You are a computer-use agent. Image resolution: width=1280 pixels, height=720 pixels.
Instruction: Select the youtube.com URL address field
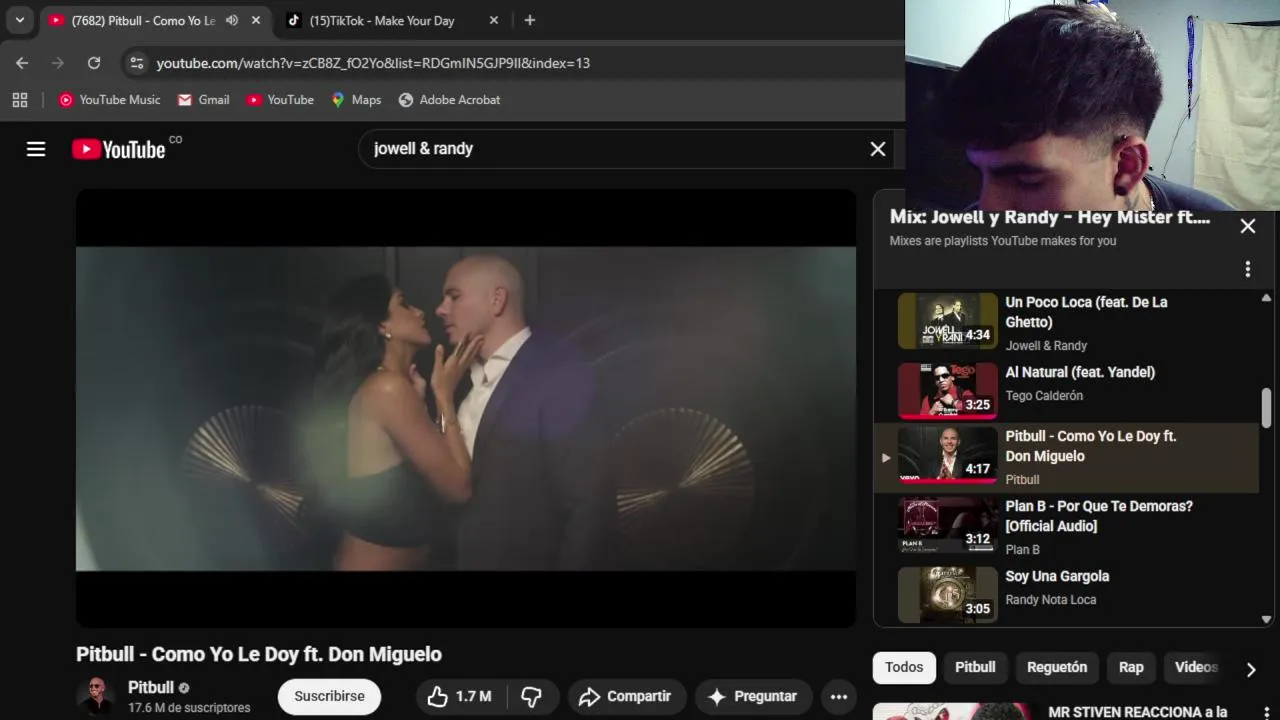(373, 63)
